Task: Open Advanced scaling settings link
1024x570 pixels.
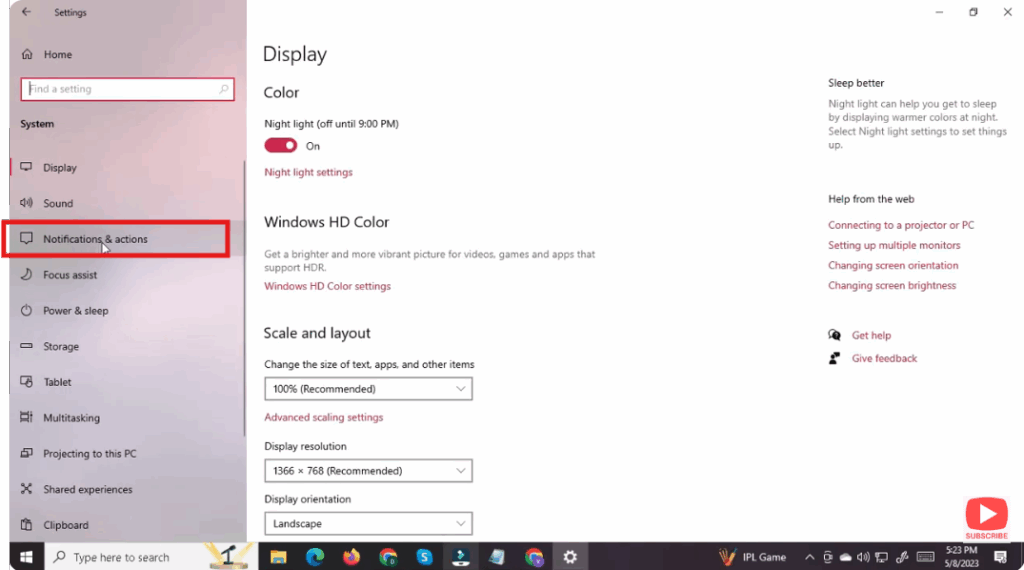Action: pos(323,418)
